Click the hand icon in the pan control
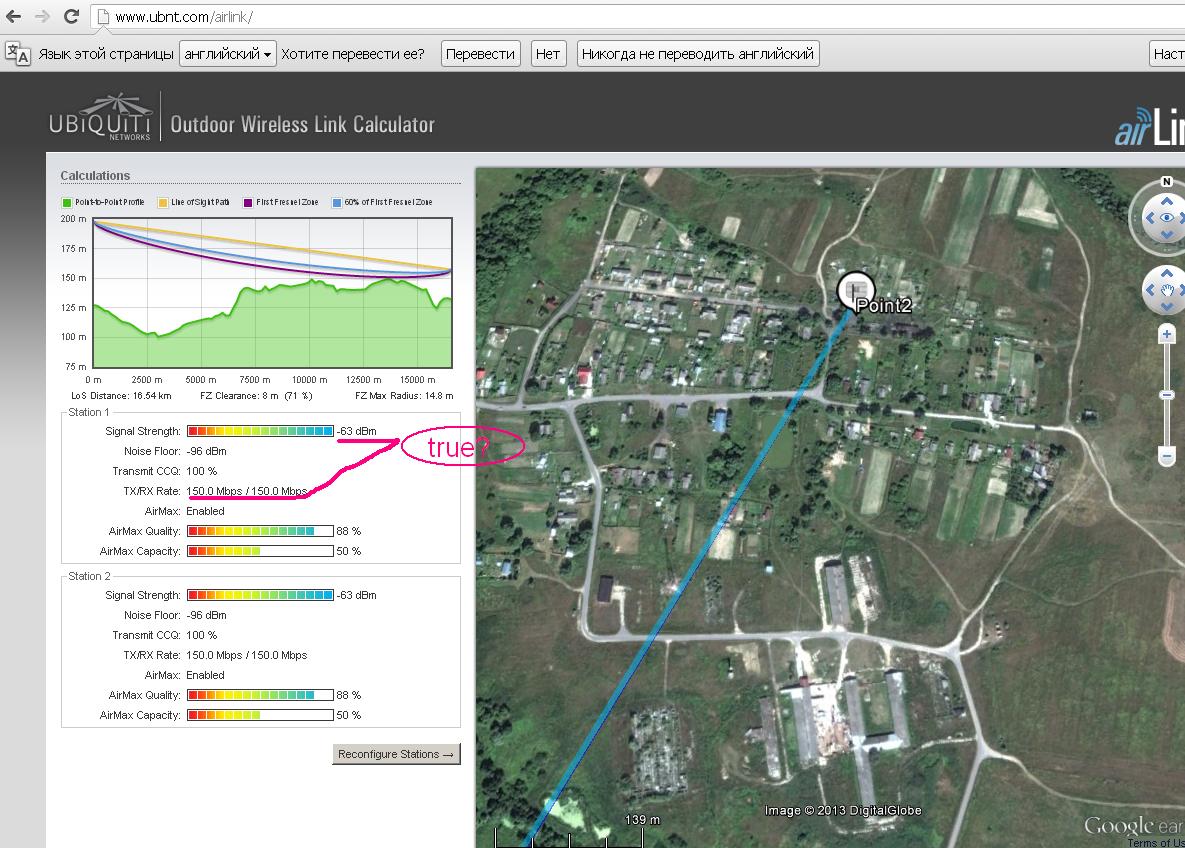The image size is (1185, 848). [x=1168, y=291]
